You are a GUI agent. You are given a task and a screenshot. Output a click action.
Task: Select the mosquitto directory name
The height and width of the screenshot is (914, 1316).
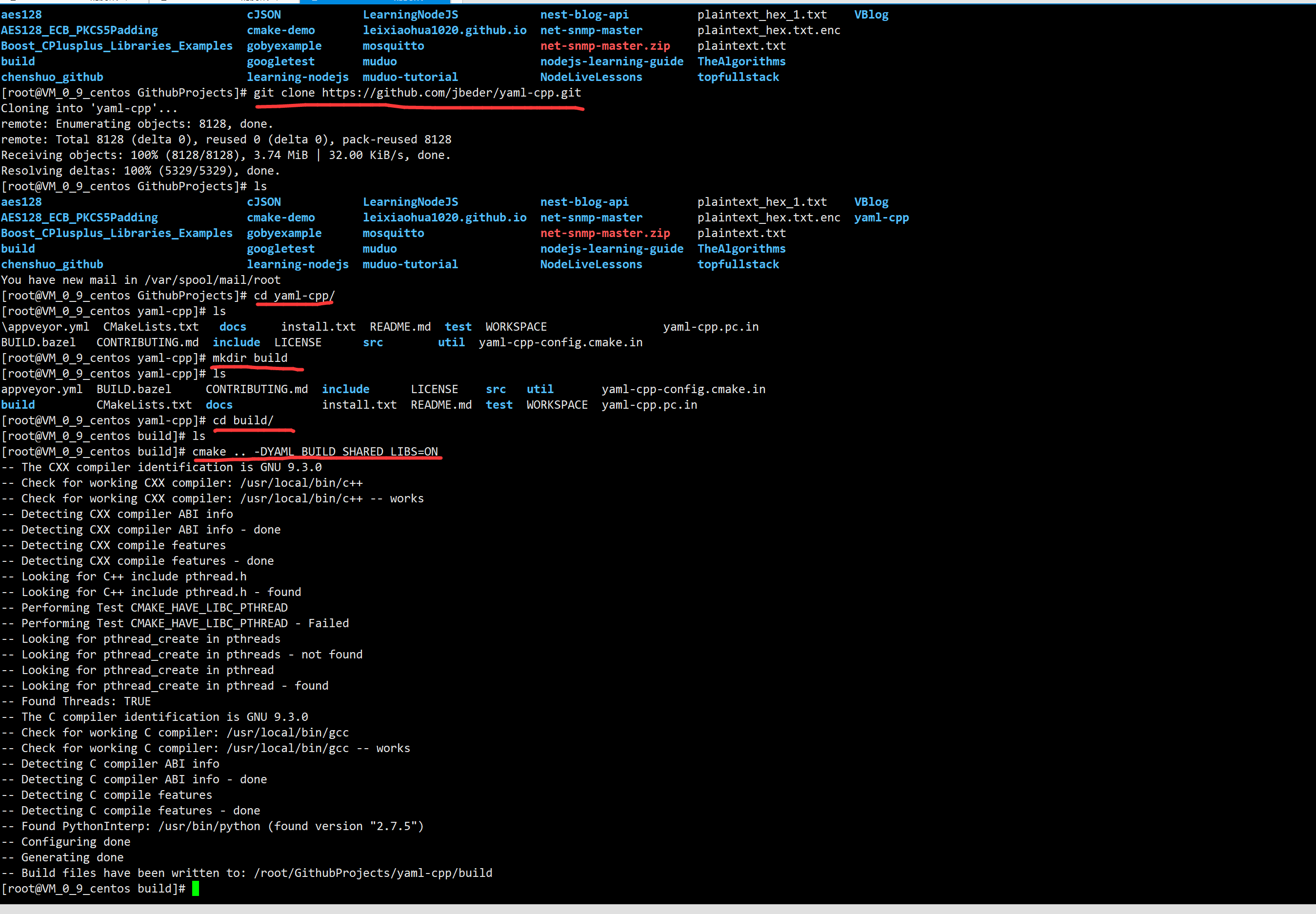393,233
